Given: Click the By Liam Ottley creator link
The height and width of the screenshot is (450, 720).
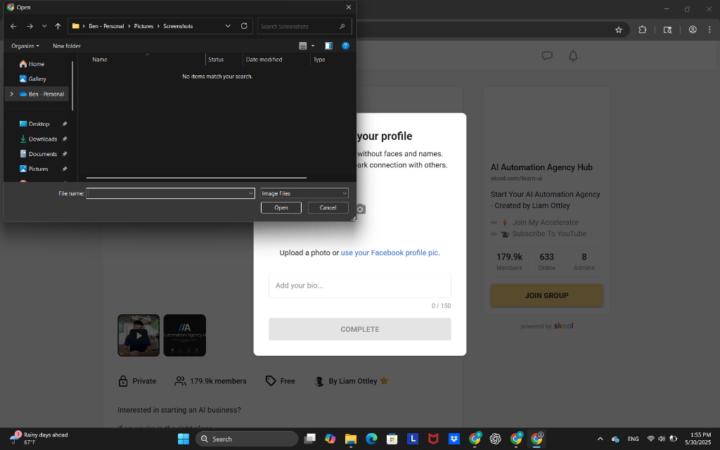Looking at the screenshot, I should click(352, 381).
